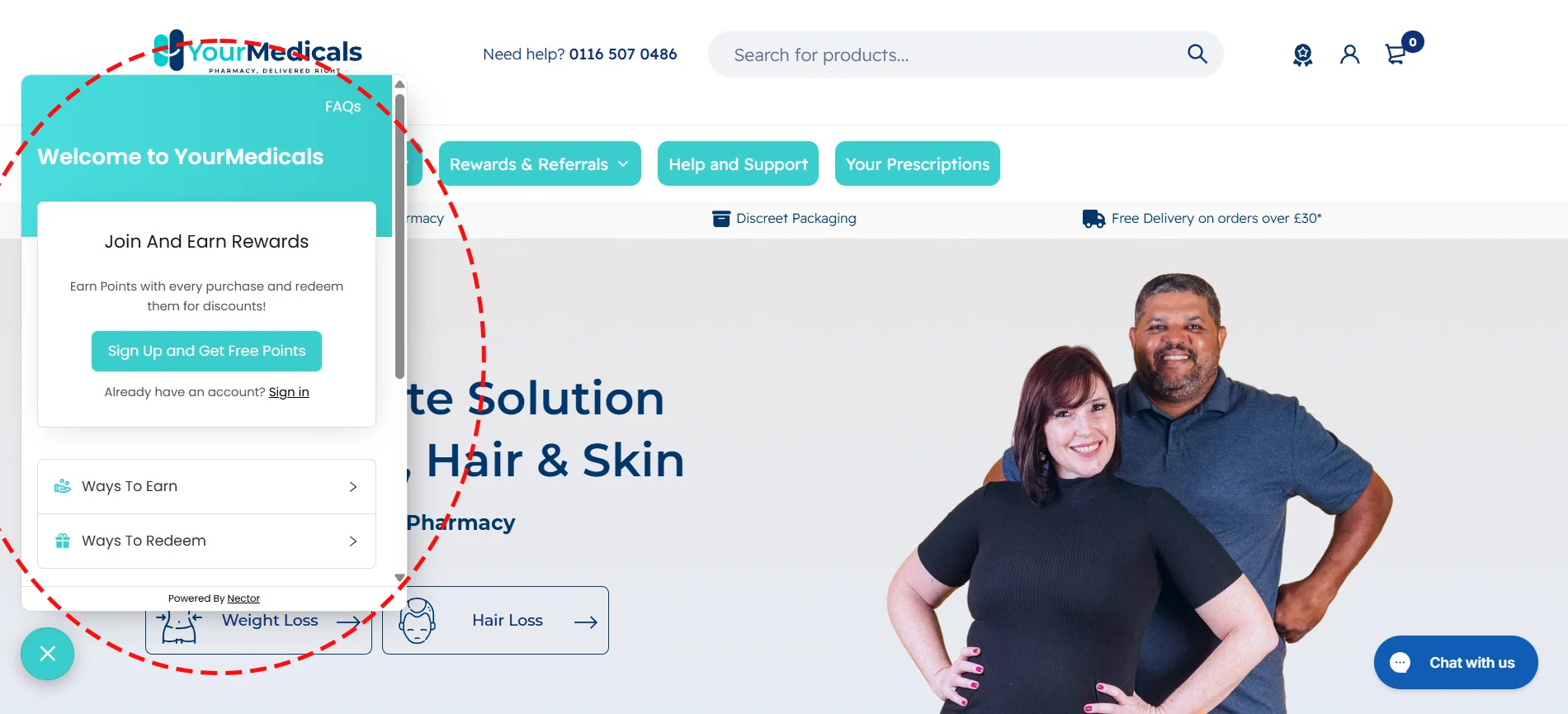Open the Your Prescriptions menu item

tap(918, 163)
